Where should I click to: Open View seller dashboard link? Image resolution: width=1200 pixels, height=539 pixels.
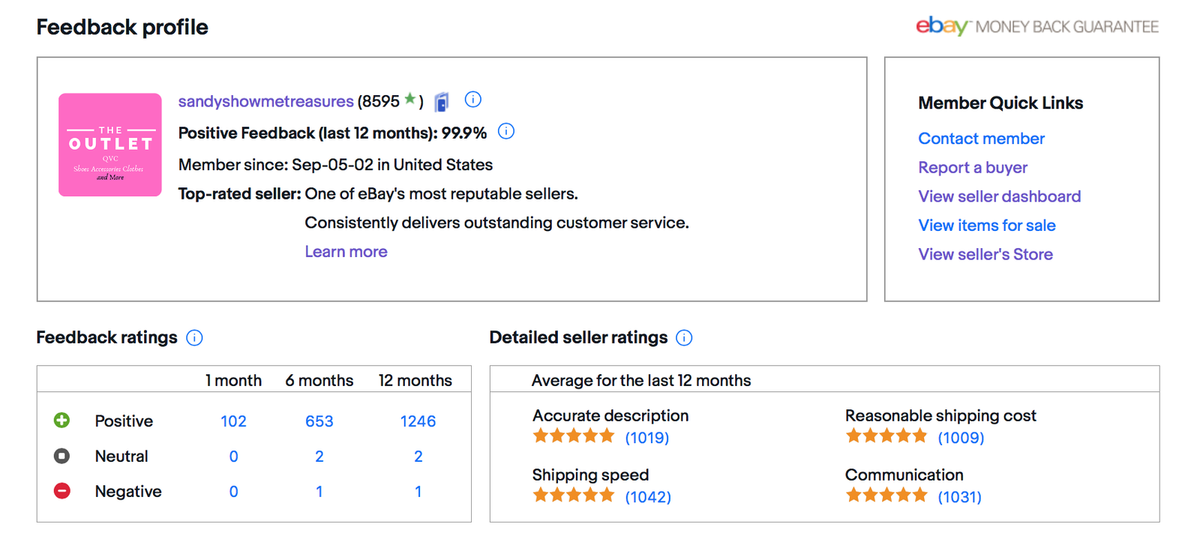click(x=999, y=197)
